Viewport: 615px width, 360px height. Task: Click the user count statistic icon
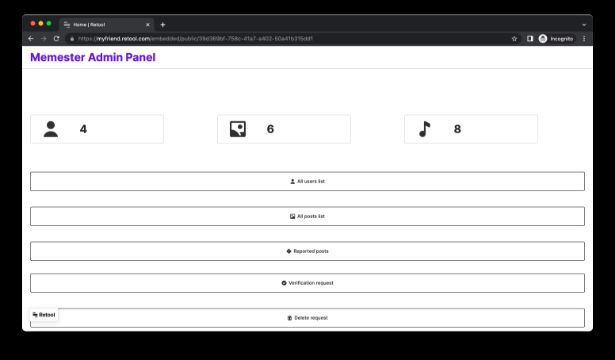pyautogui.click(x=51, y=129)
